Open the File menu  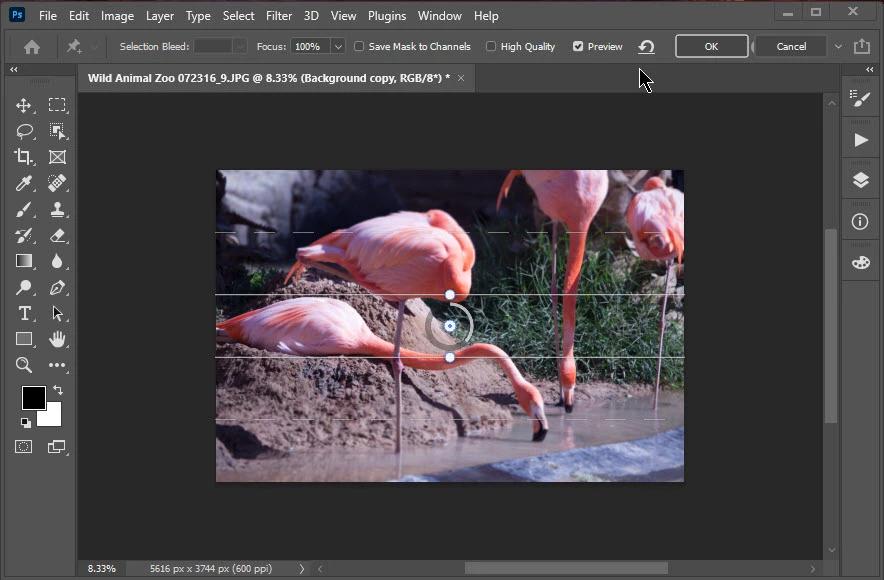point(48,16)
